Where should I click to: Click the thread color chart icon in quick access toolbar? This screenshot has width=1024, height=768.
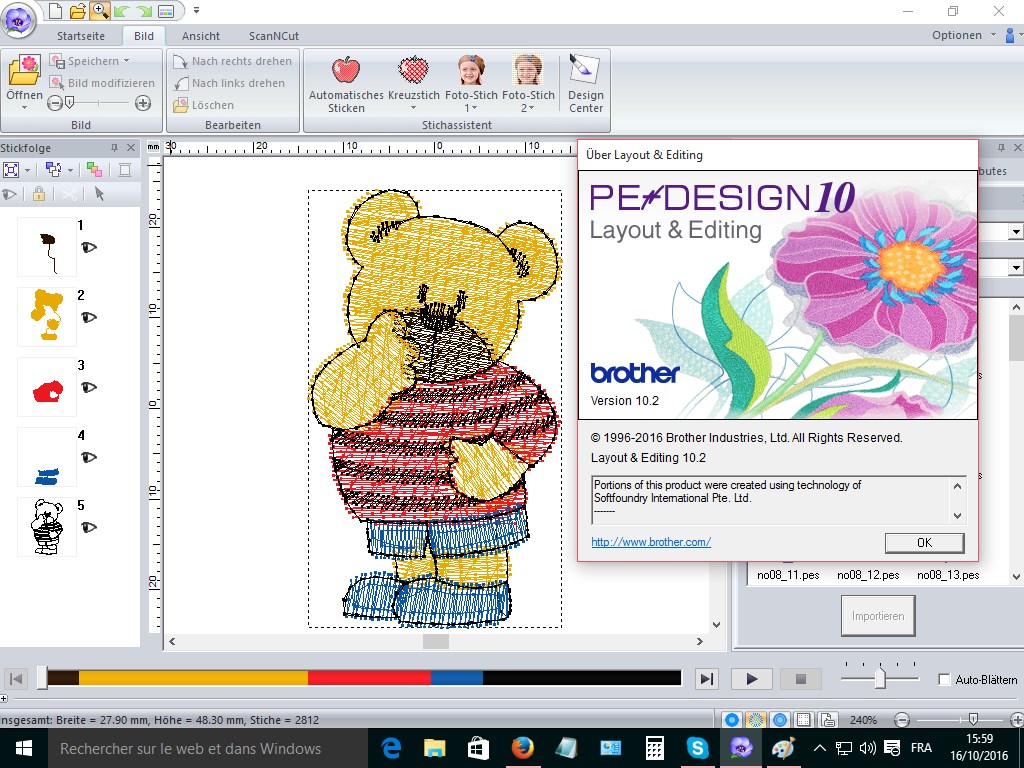coord(166,10)
